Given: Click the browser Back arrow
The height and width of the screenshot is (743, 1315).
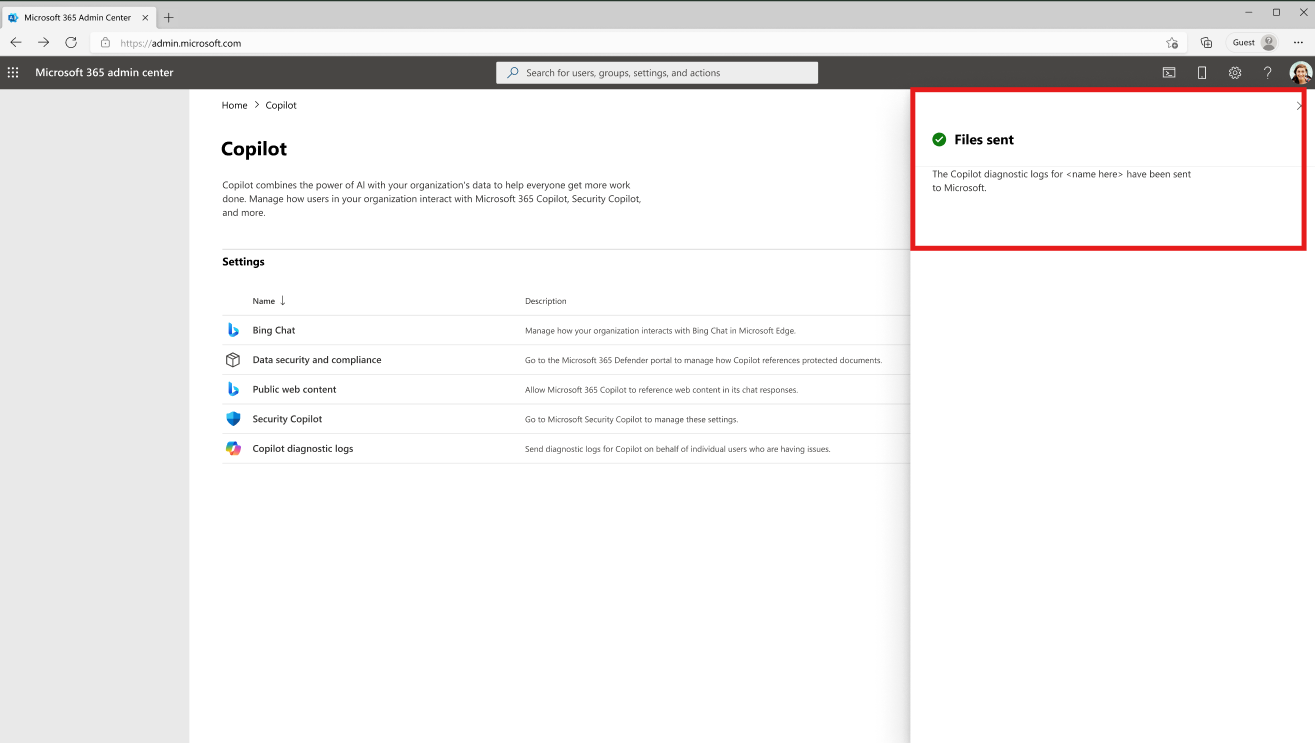Looking at the screenshot, I should click(x=16, y=43).
